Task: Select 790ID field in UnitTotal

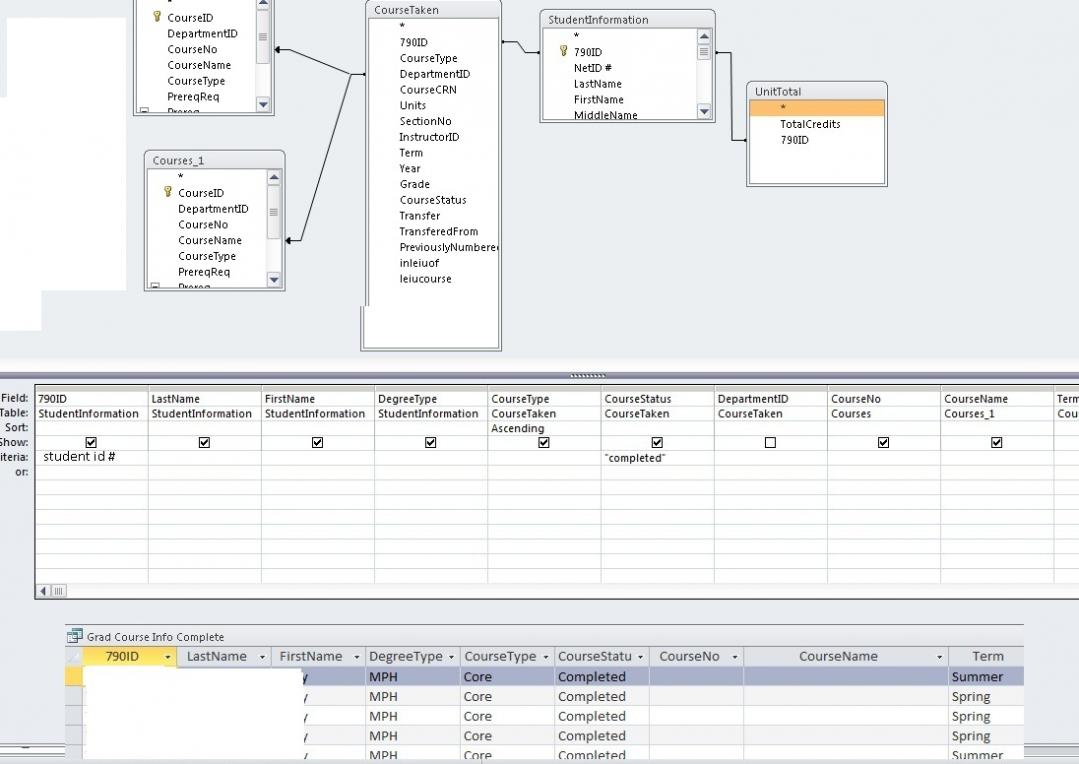Action: coord(794,140)
